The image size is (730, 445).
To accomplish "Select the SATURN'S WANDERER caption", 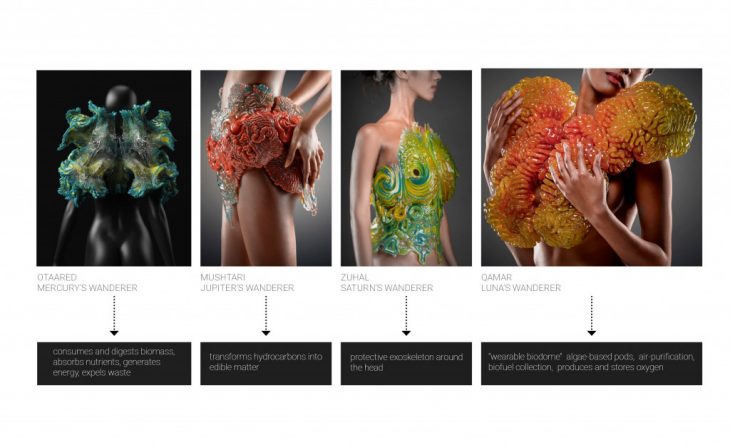I will [x=387, y=288].
